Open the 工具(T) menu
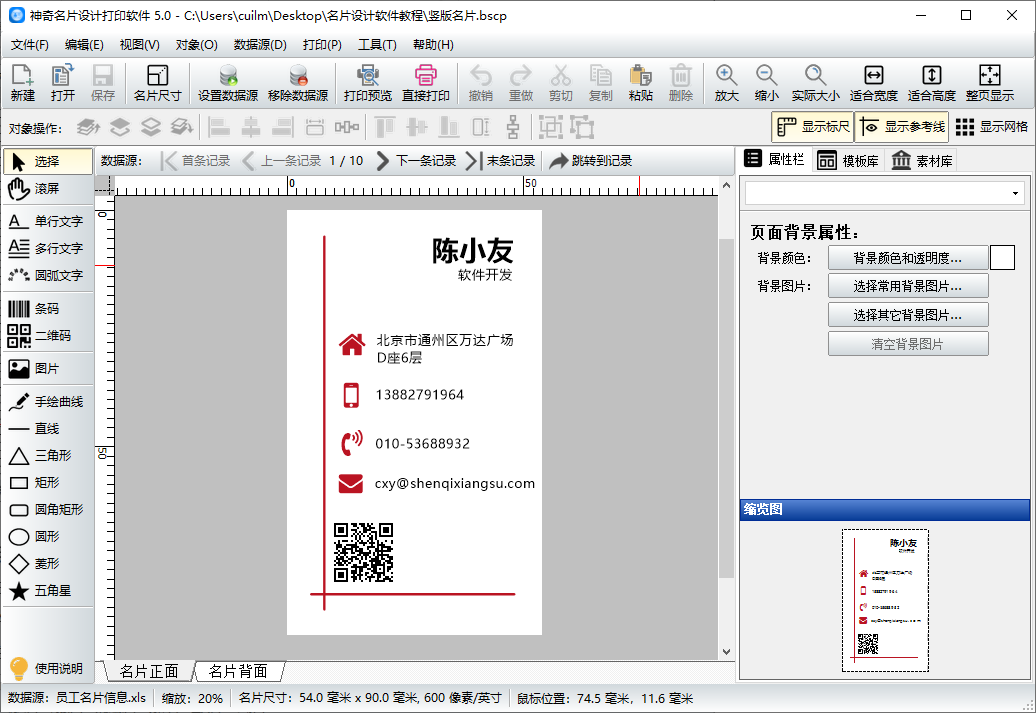1036x713 pixels. coord(377,45)
